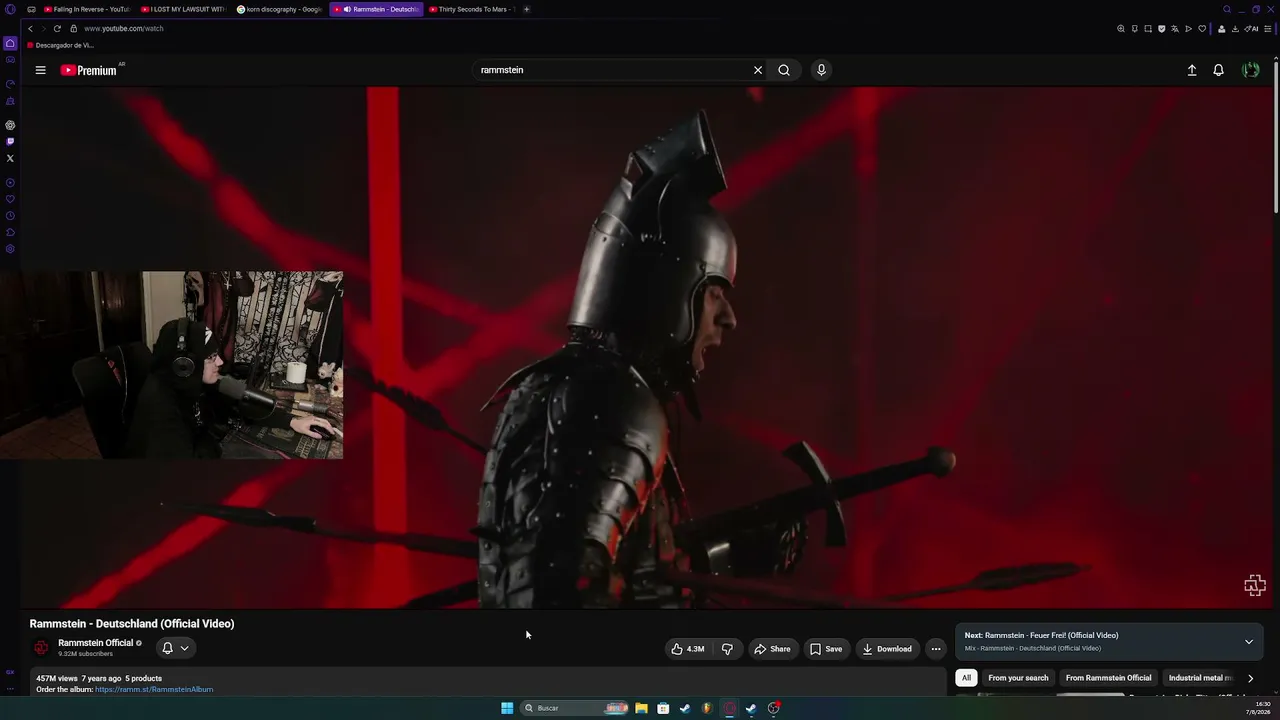This screenshot has height=720, width=1280.
Task: Open channel notification preferences dropdown
Action: [x=175, y=648]
